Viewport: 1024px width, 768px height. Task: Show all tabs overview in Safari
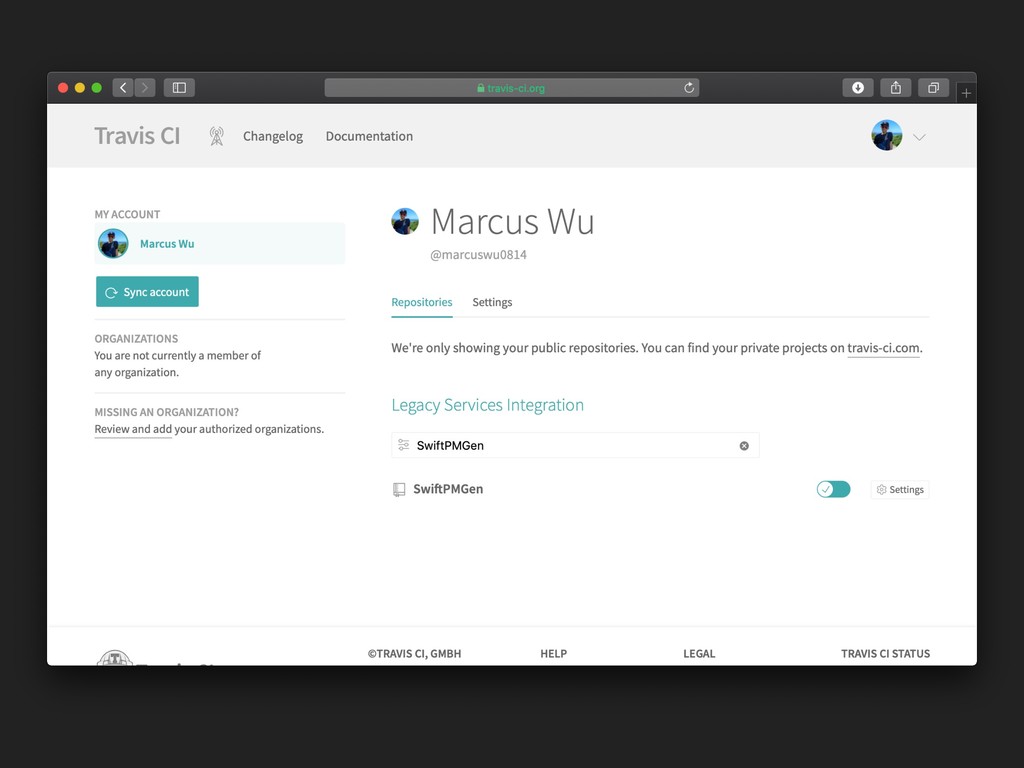933,88
